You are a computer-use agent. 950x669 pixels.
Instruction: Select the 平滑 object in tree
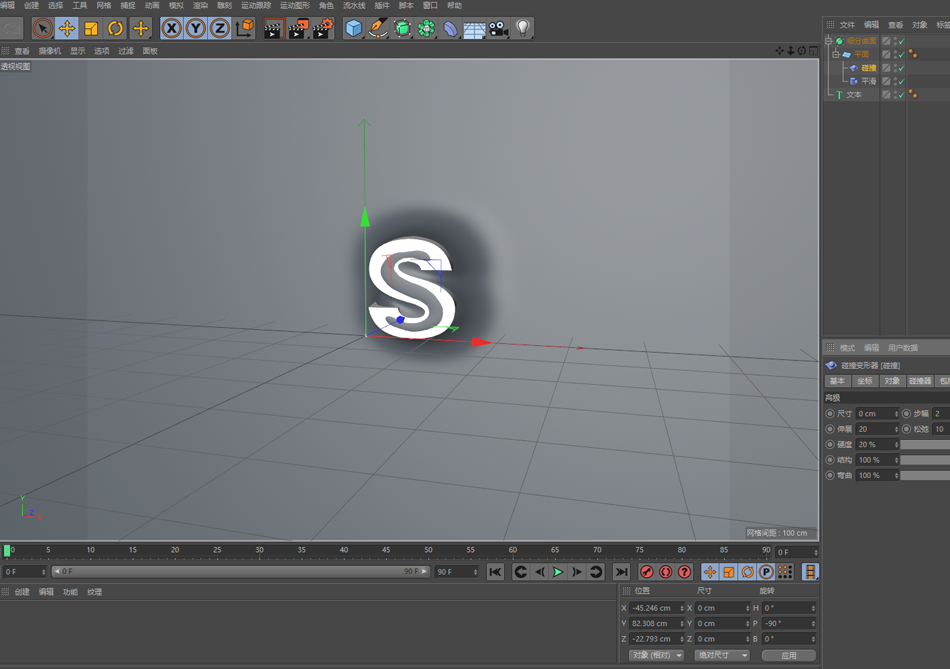point(869,81)
